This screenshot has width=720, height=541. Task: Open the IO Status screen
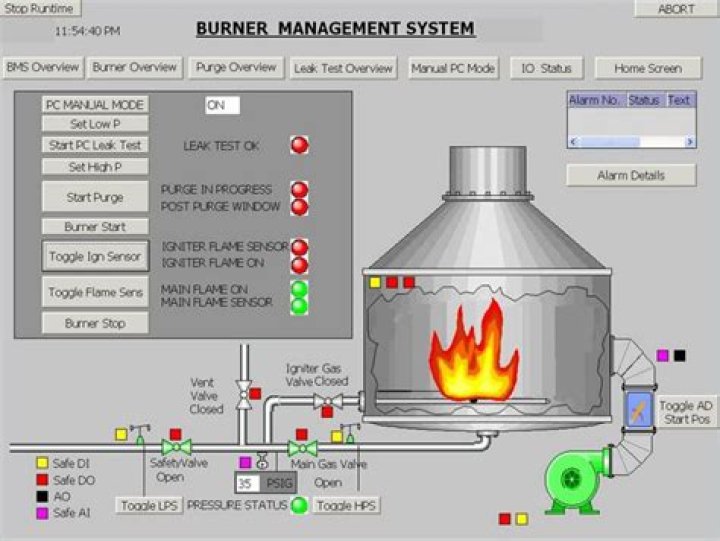(546, 68)
